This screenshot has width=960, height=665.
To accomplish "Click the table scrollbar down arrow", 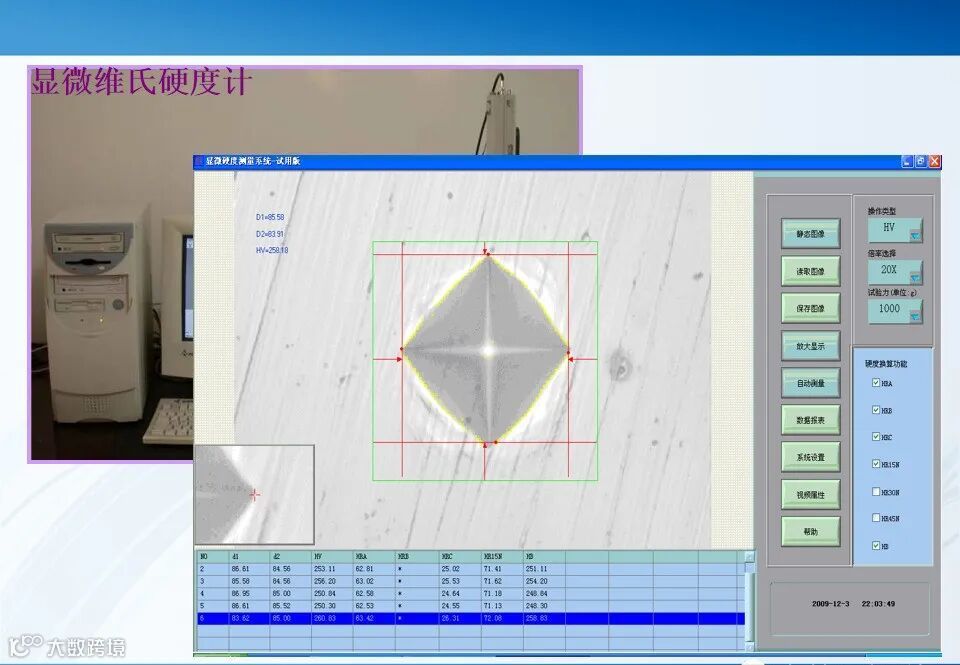I will click(x=749, y=646).
